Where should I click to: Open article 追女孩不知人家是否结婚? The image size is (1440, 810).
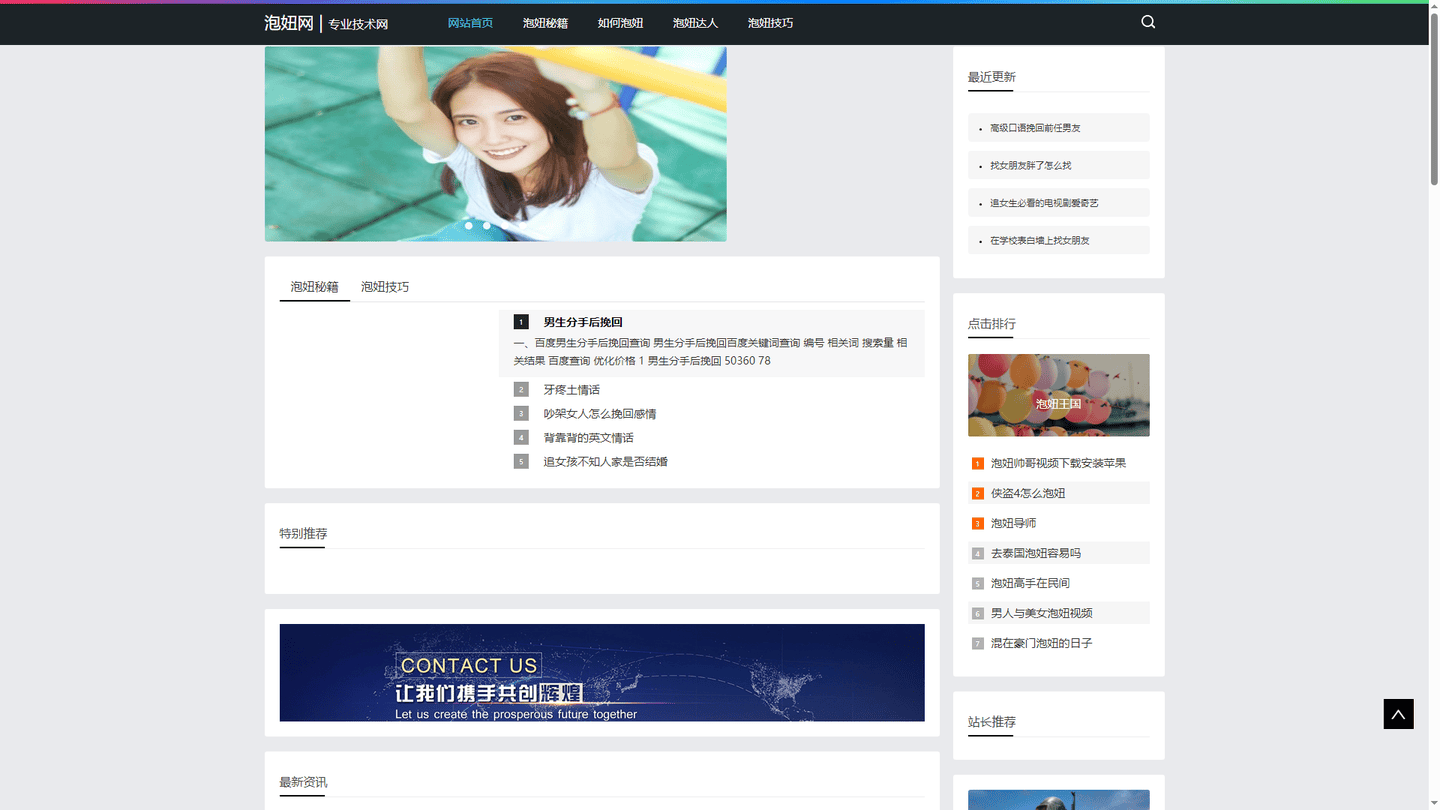(605, 462)
